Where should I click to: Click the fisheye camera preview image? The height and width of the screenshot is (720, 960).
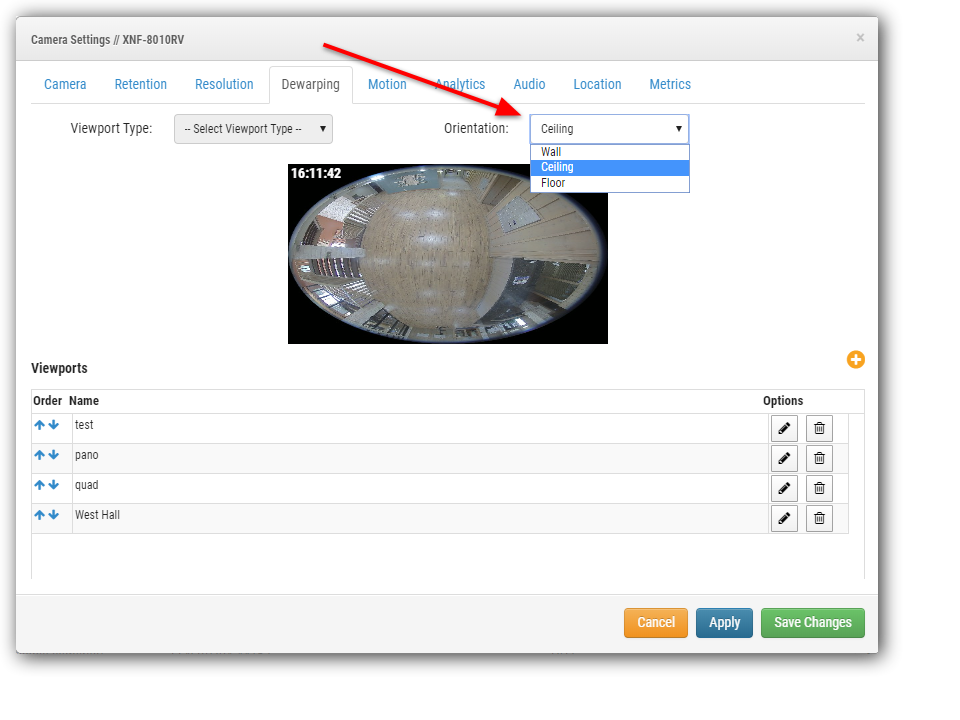pyautogui.click(x=448, y=253)
